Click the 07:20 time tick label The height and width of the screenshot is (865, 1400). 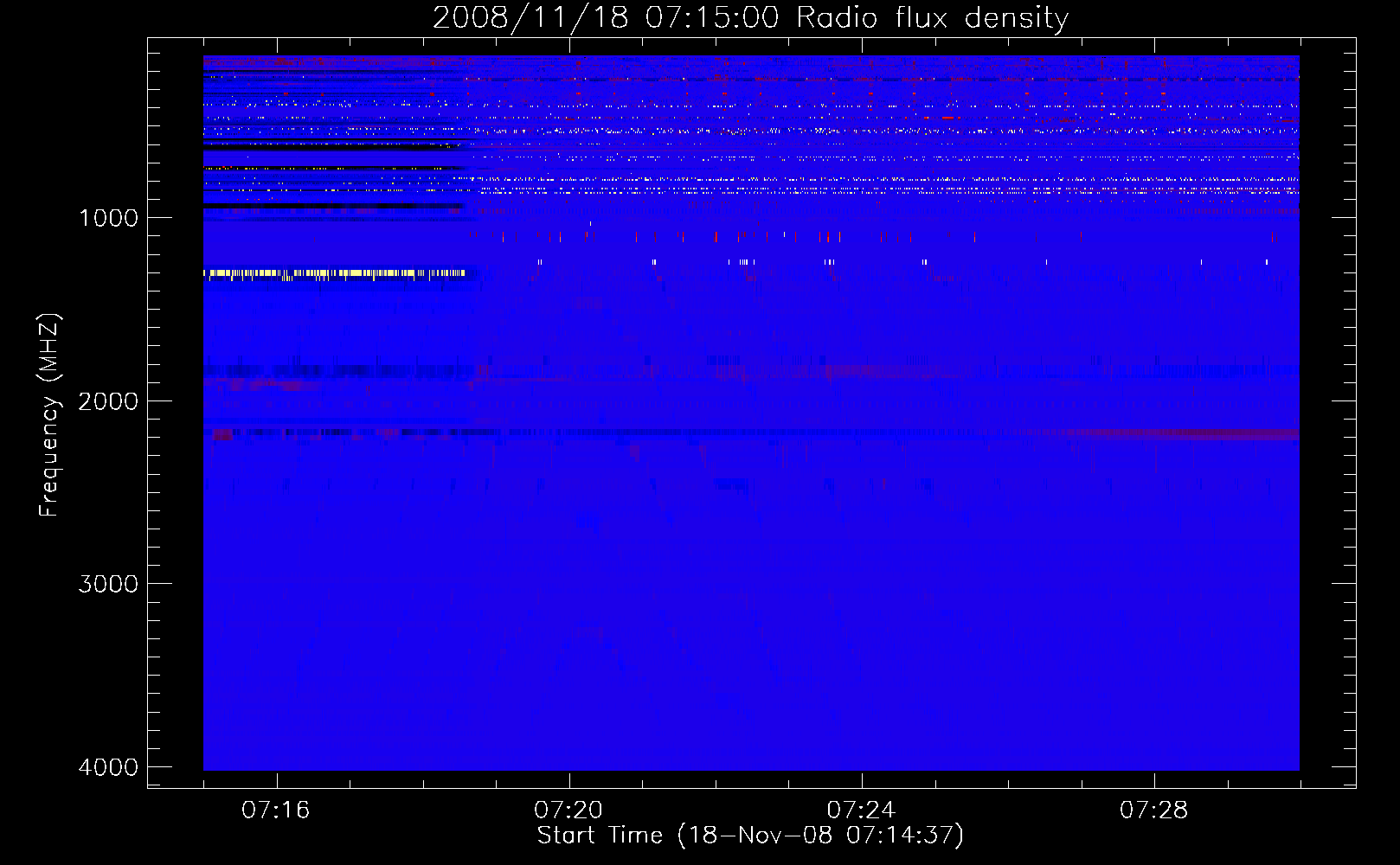(x=568, y=811)
